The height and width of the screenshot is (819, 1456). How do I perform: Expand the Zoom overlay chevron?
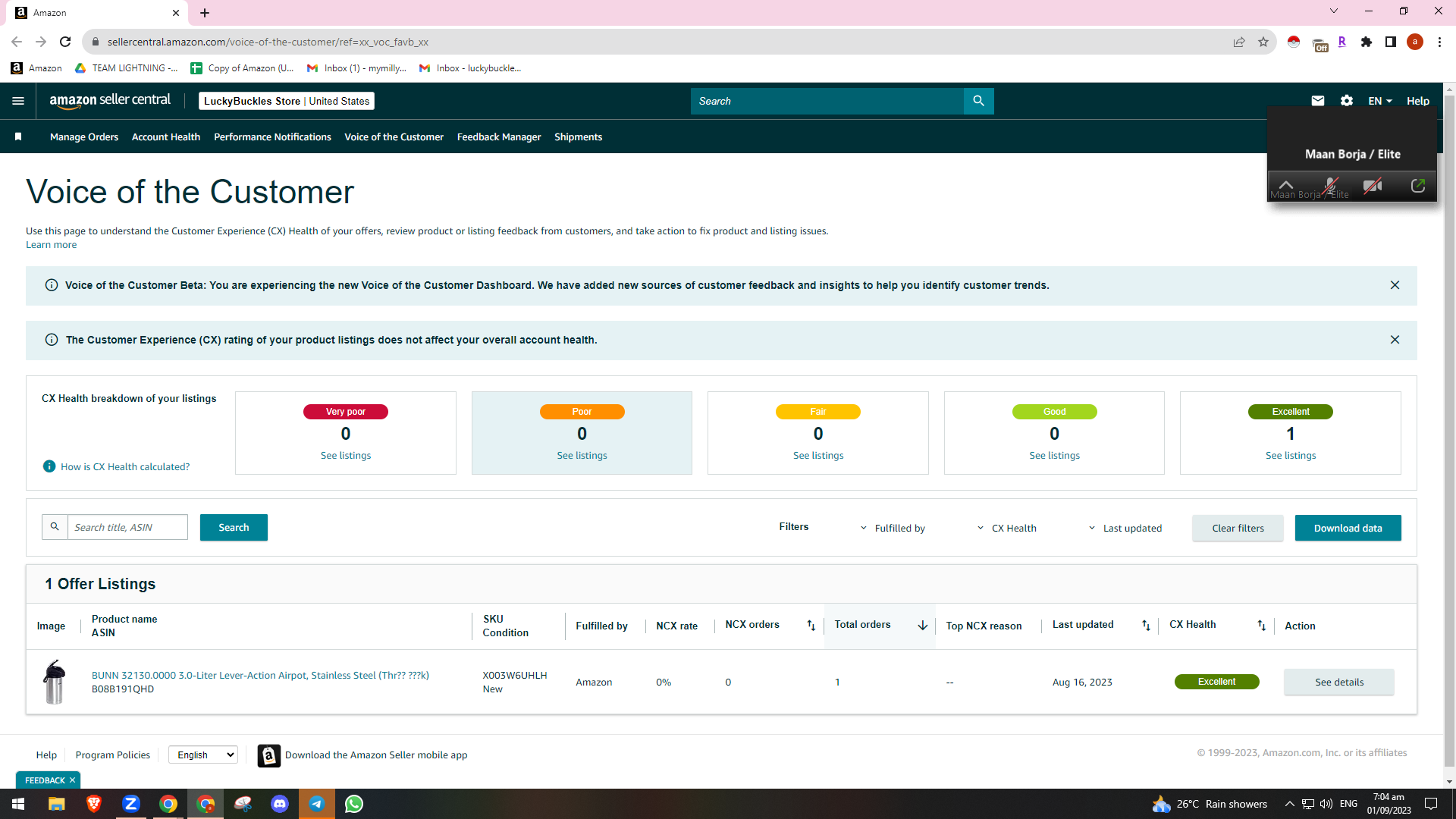point(1286,184)
